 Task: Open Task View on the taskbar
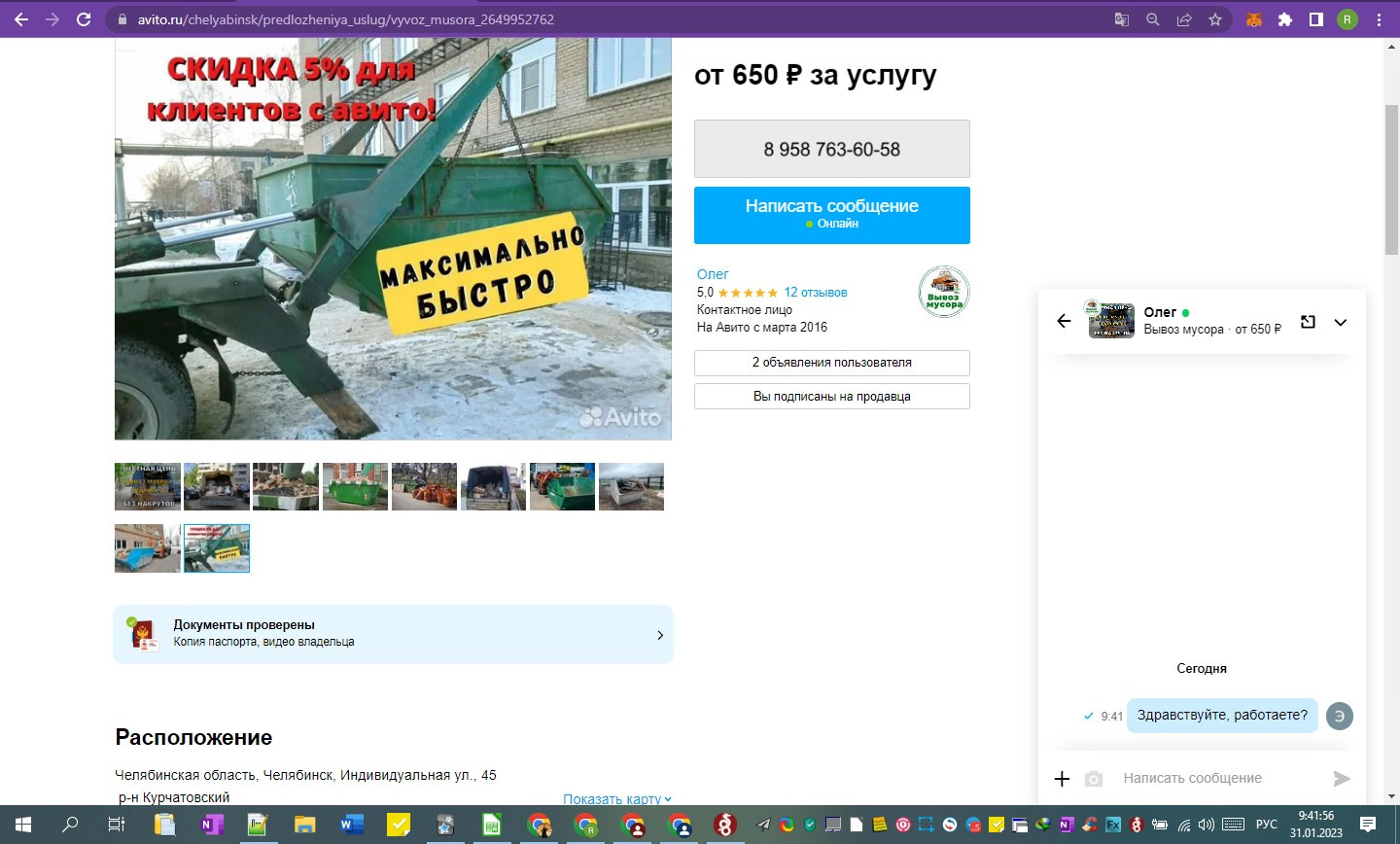(x=116, y=825)
